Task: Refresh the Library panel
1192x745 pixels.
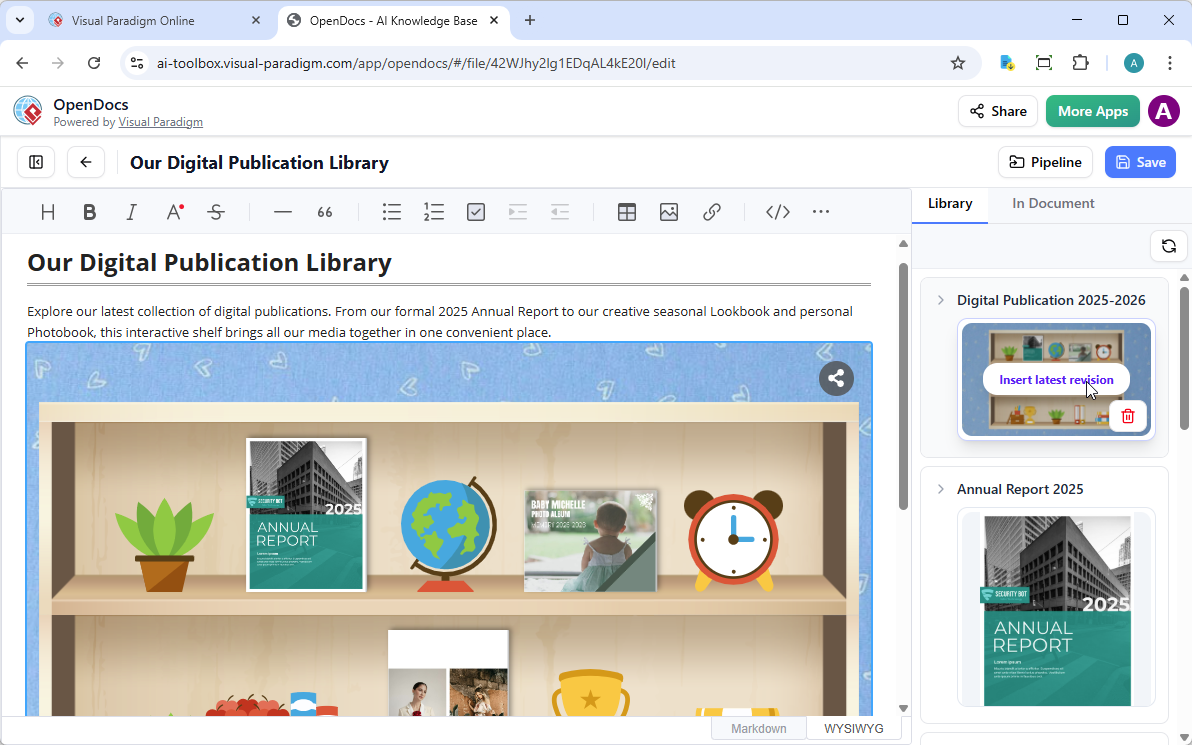Action: tap(1168, 245)
